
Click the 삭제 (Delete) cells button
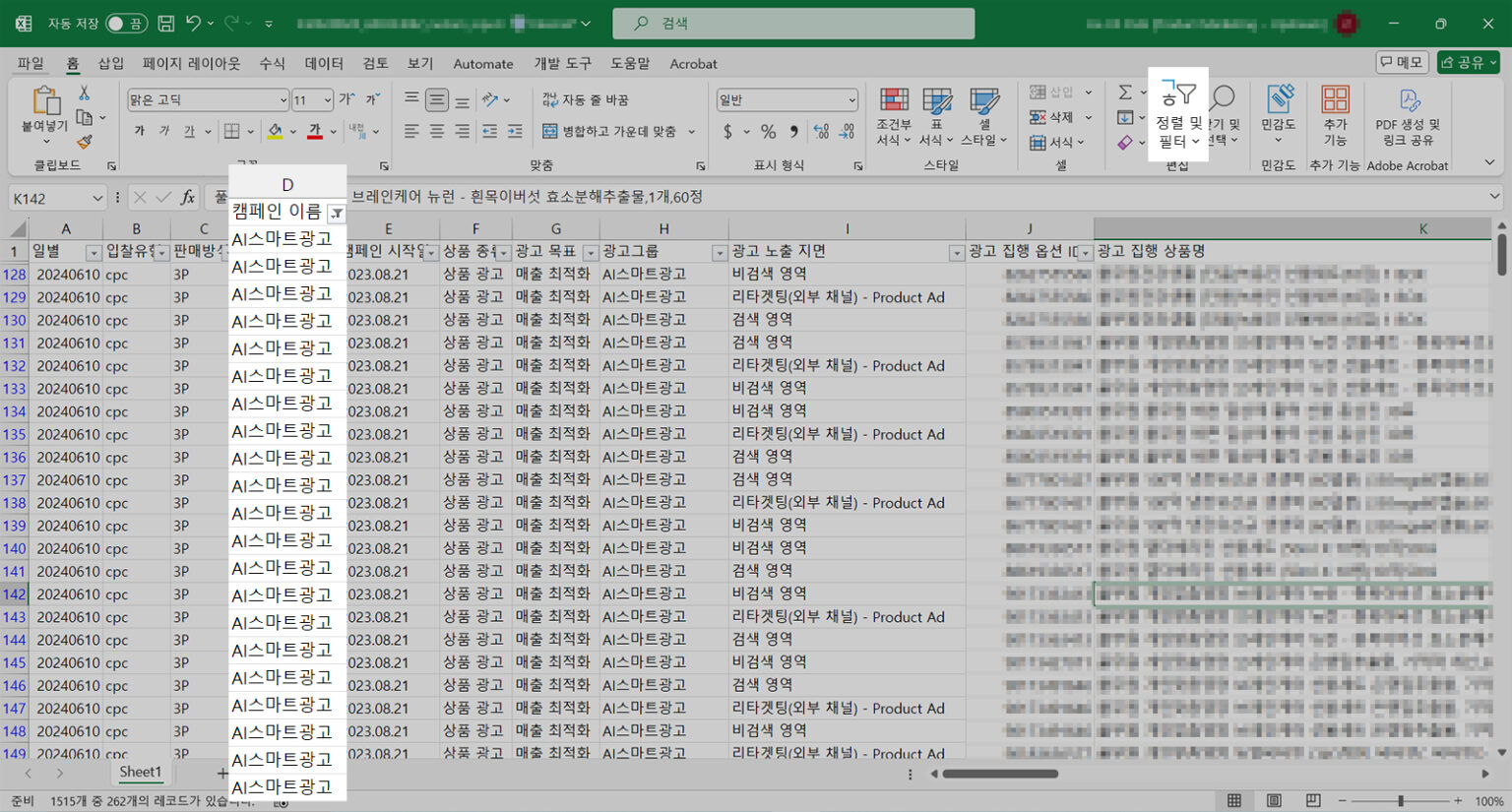(x=1052, y=117)
